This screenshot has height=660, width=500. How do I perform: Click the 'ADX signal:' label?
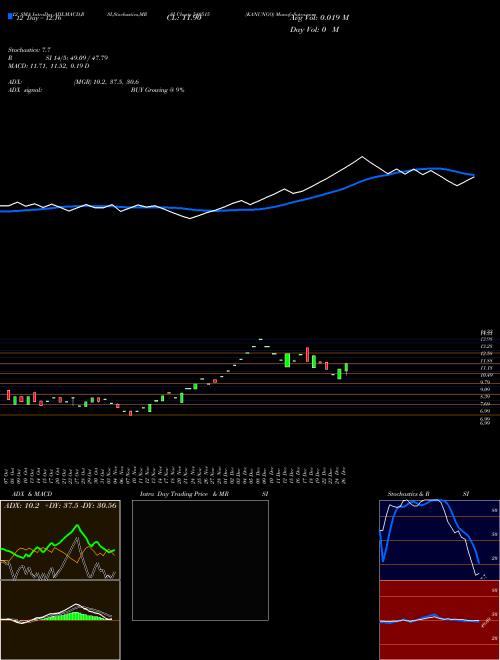coord(25,90)
